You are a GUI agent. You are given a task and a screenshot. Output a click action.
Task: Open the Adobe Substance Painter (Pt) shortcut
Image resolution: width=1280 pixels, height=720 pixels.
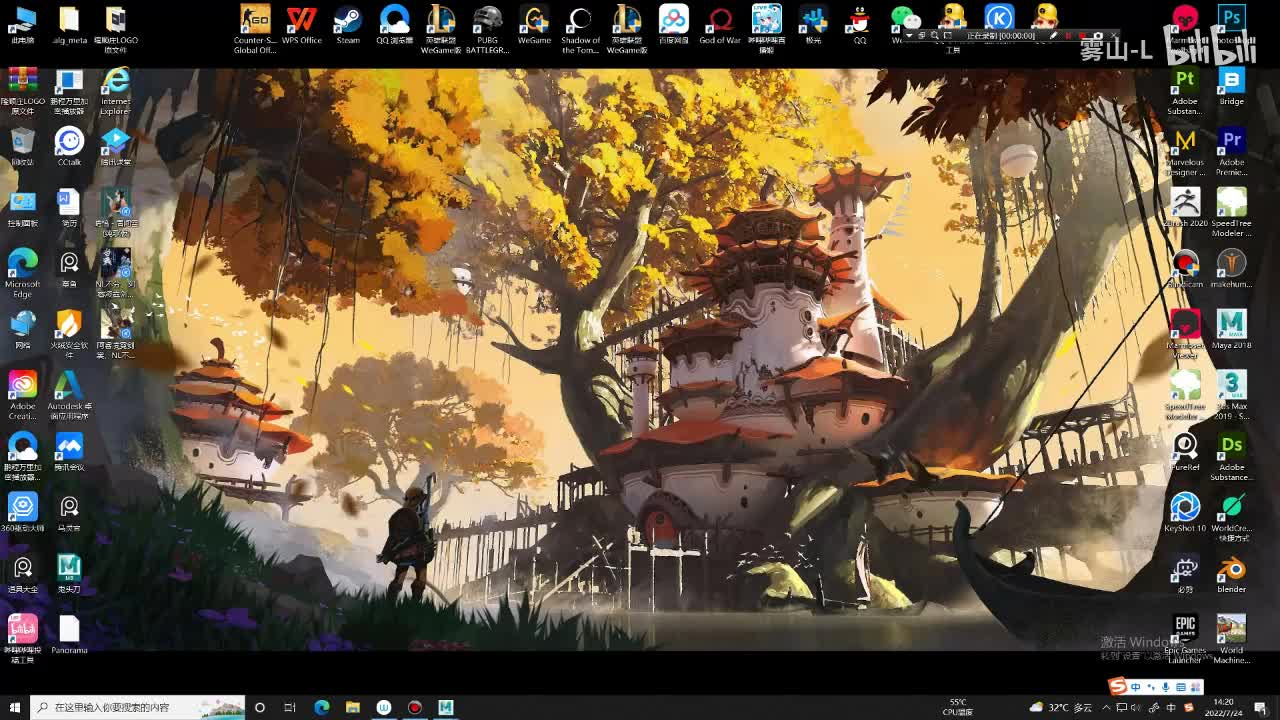click(x=1185, y=80)
